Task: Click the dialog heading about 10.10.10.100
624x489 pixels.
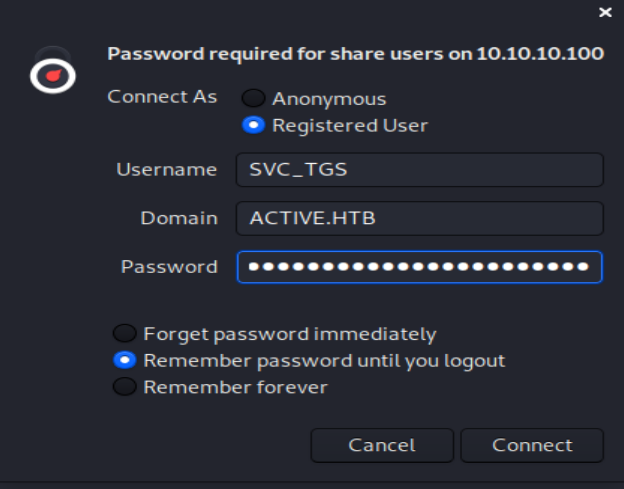Action: pyautogui.click(x=355, y=54)
